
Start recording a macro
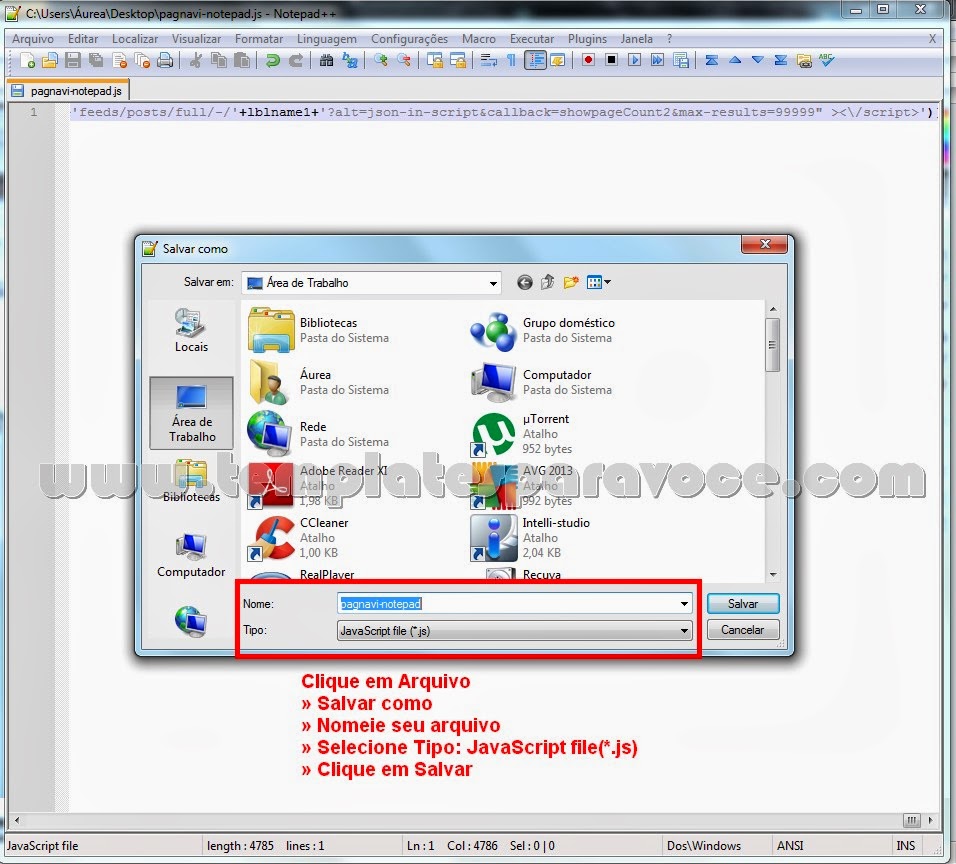590,60
